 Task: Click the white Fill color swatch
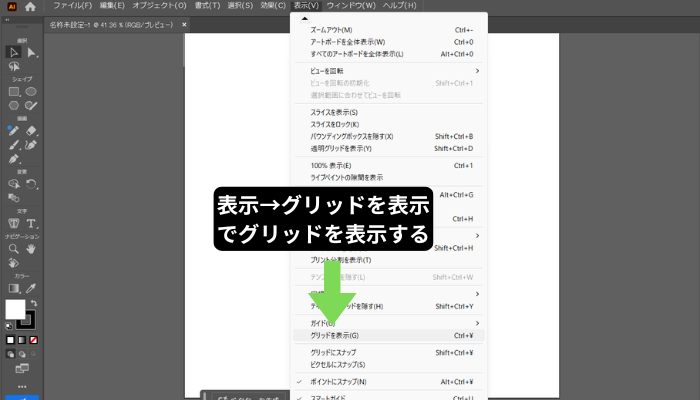[x=15, y=309]
